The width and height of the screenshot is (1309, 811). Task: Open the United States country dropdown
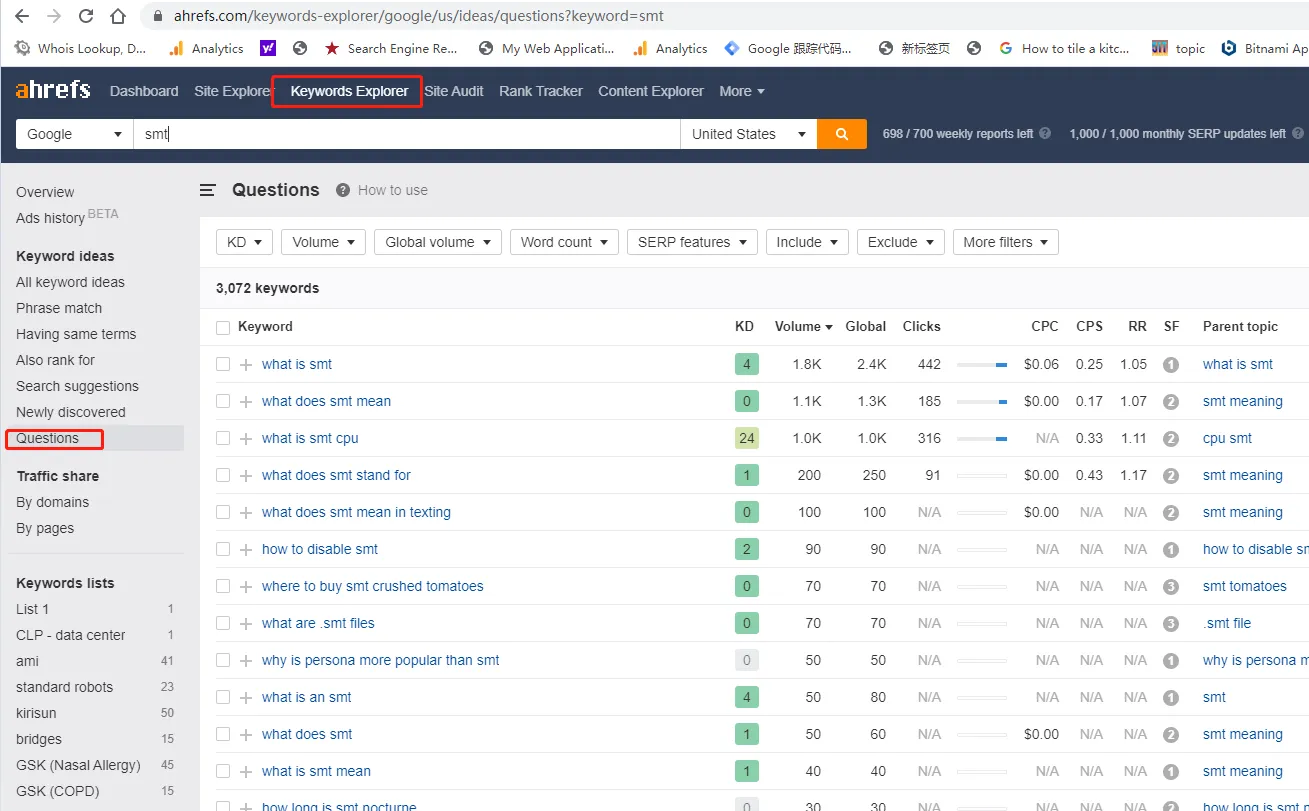coord(748,134)
